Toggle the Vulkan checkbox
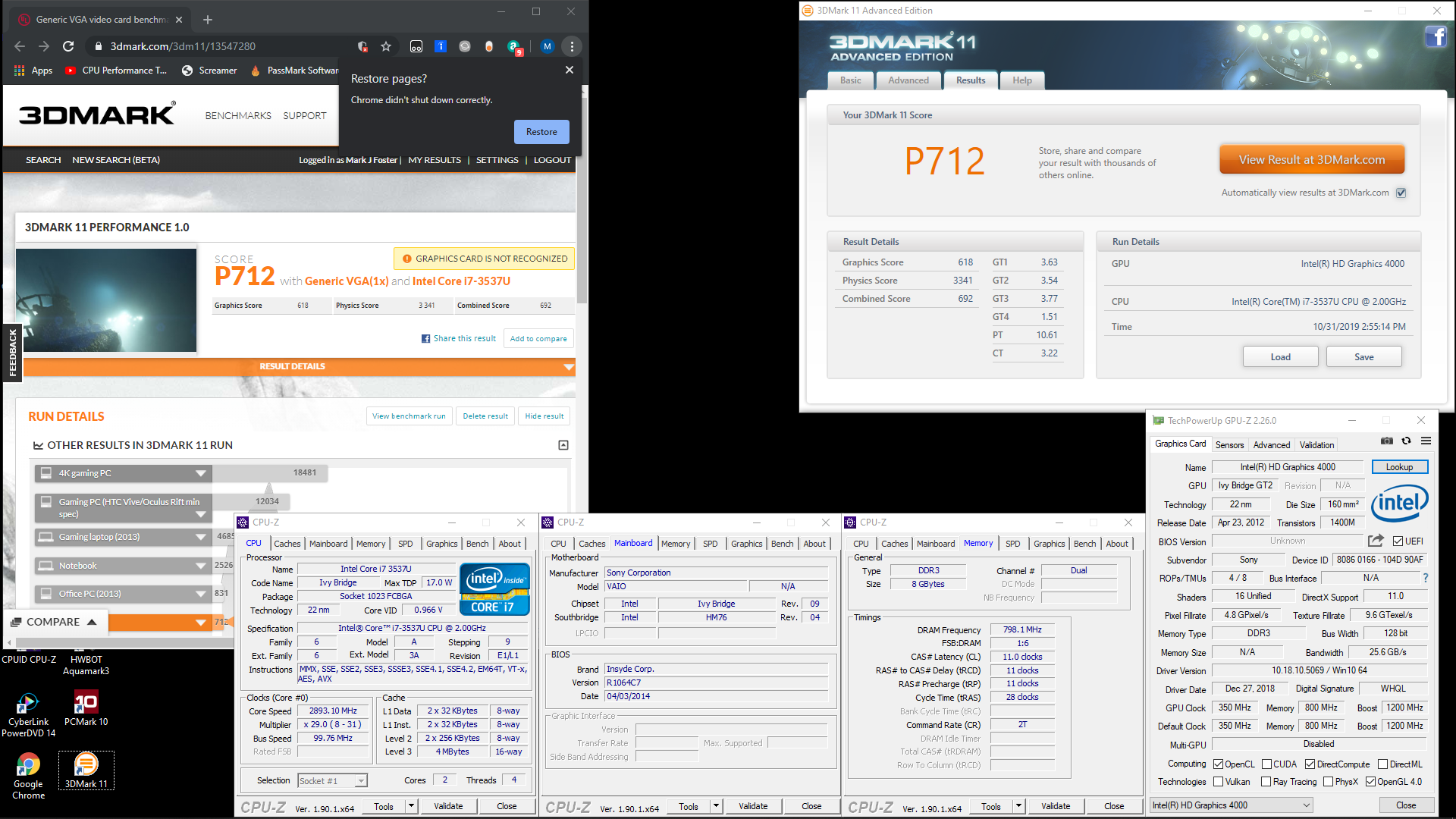The image size is (1456, 819). pos(1218,782)
